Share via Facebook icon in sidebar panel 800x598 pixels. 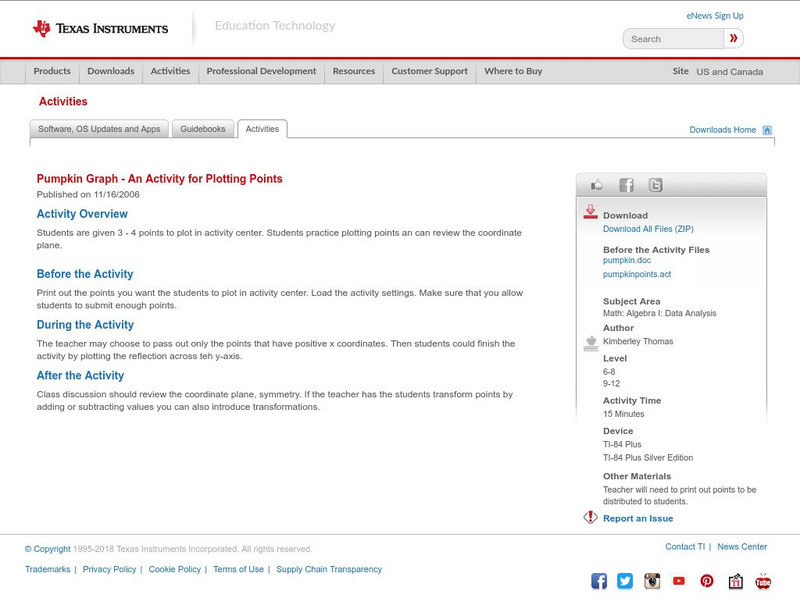(x=626, y=185)
